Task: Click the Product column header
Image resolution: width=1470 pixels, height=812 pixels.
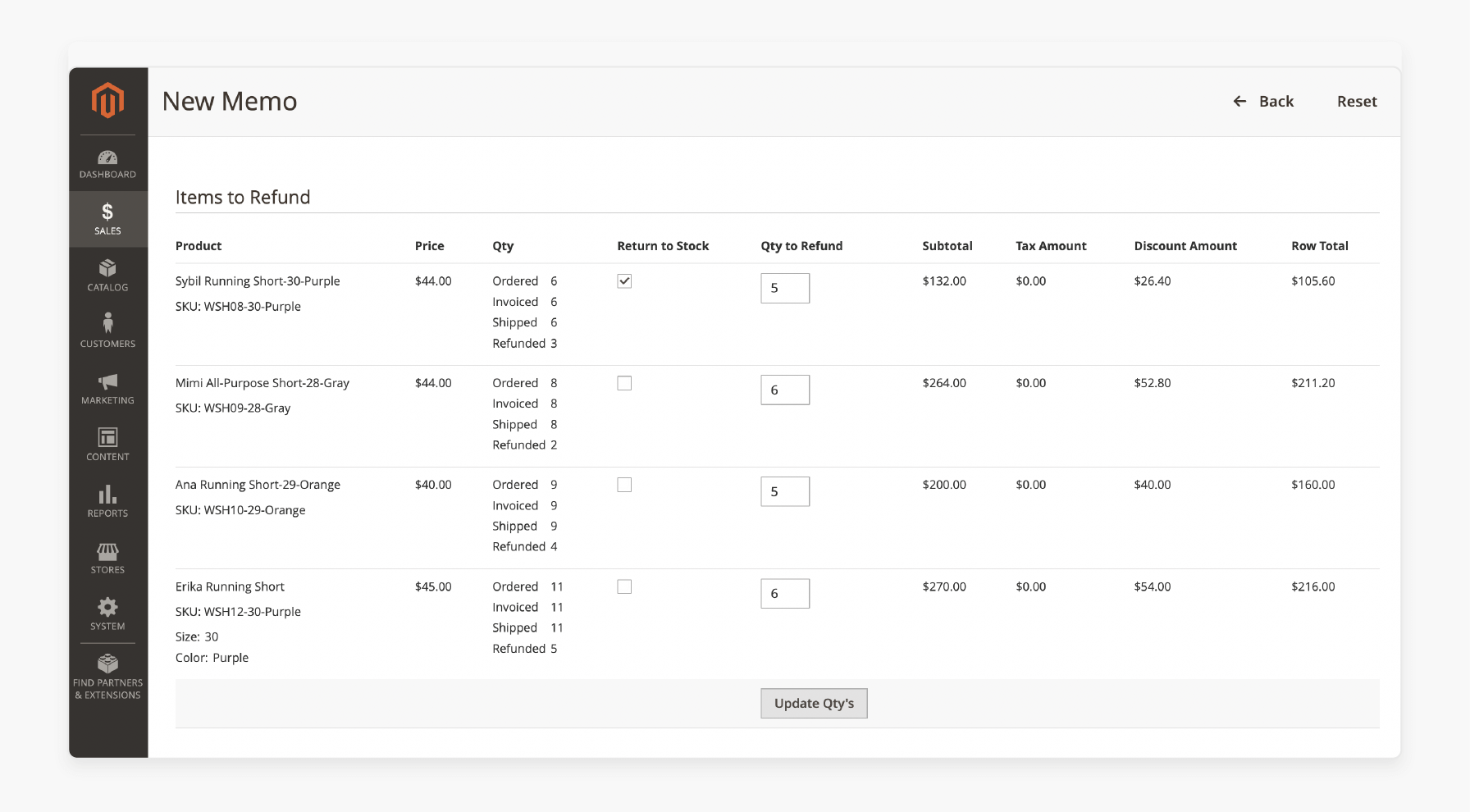Action: 199,246
